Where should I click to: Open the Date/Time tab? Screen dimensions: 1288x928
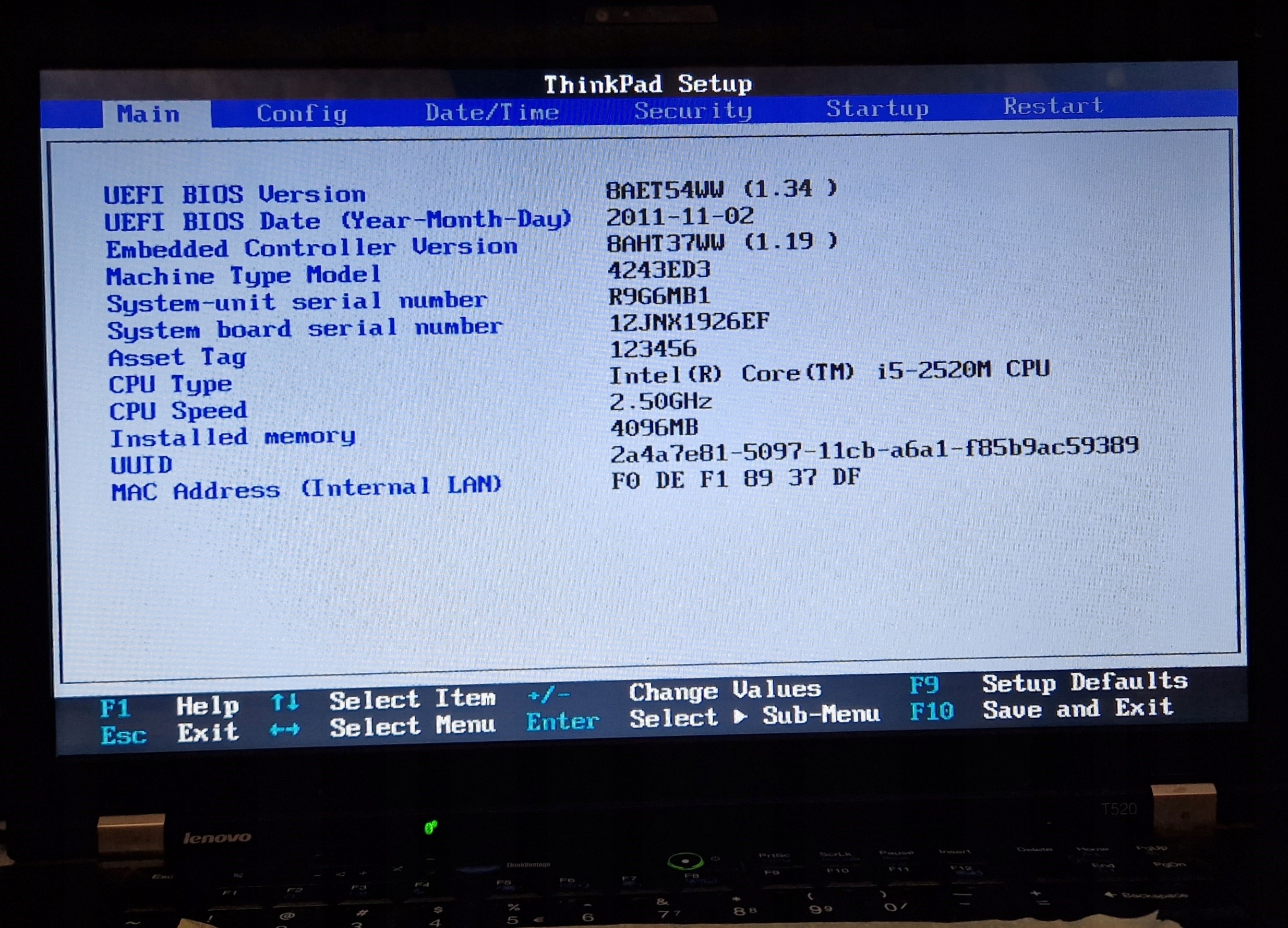click(x=492, y=112)
